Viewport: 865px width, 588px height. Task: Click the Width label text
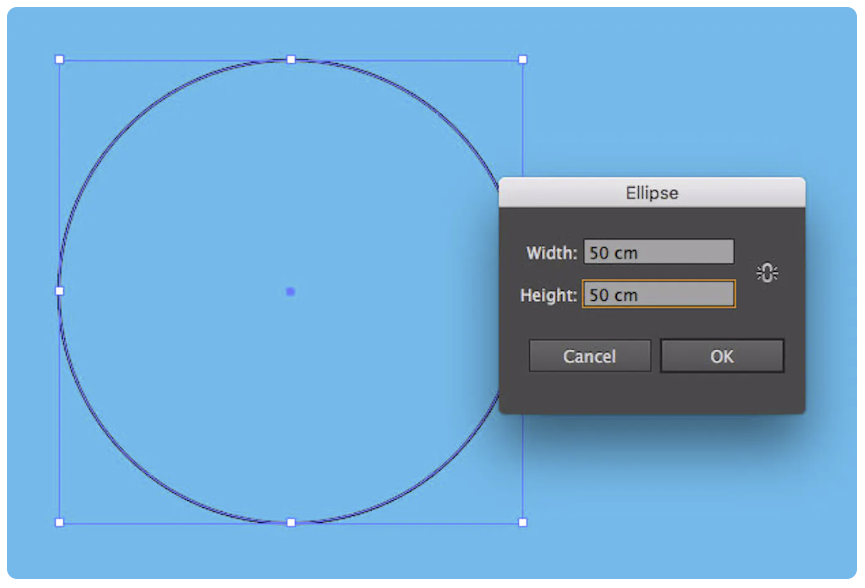551,253
